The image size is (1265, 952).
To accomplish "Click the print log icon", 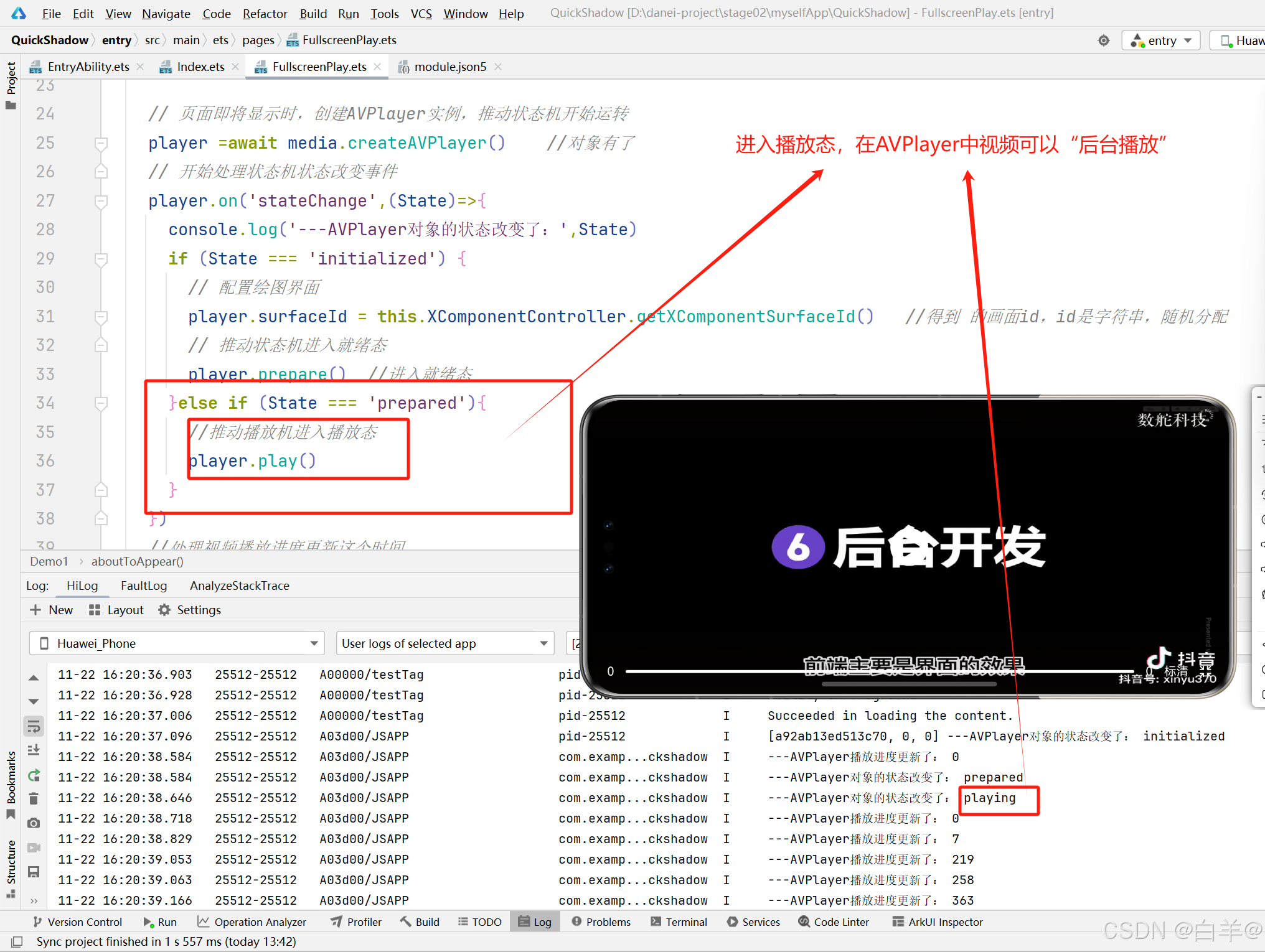I will pyautogui.click(x=34, y=872).
